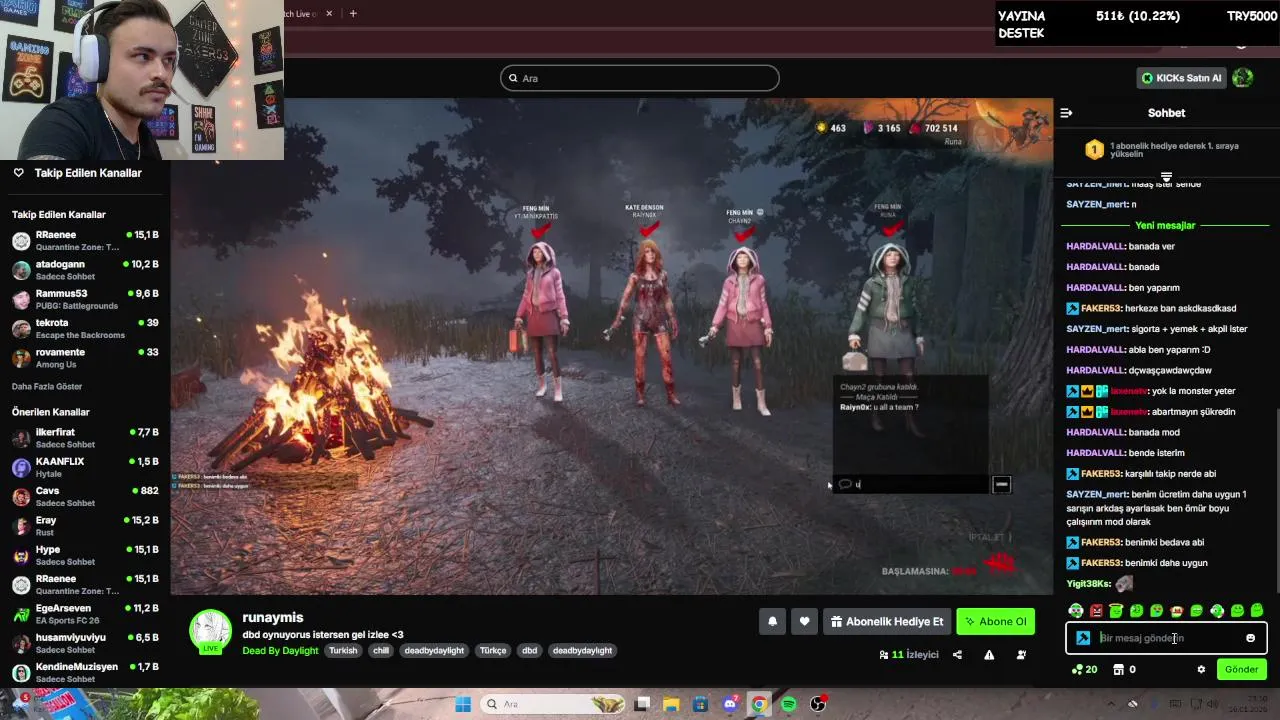
Task: Open Hype recommended channel
Action: coord(85,555)
